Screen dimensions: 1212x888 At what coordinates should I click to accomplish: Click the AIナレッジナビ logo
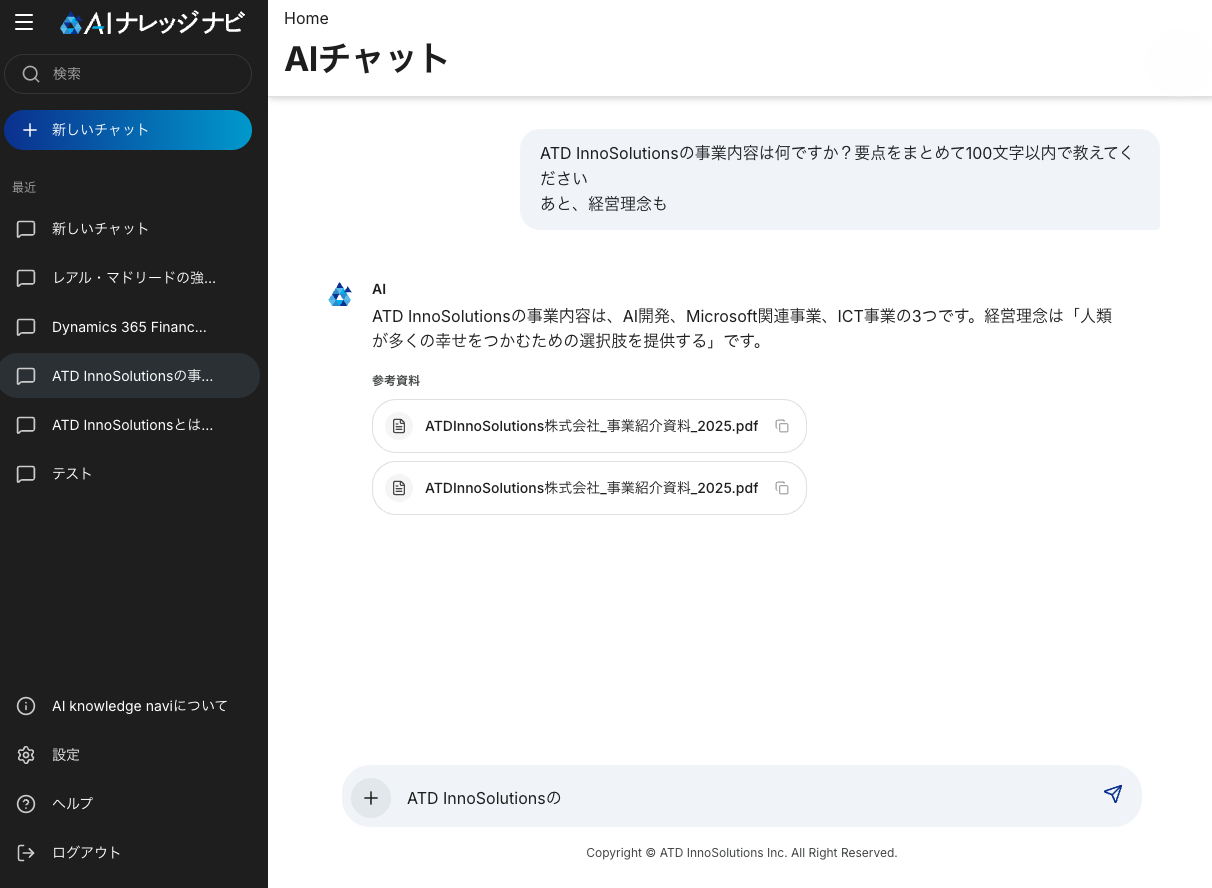[151, 23]
